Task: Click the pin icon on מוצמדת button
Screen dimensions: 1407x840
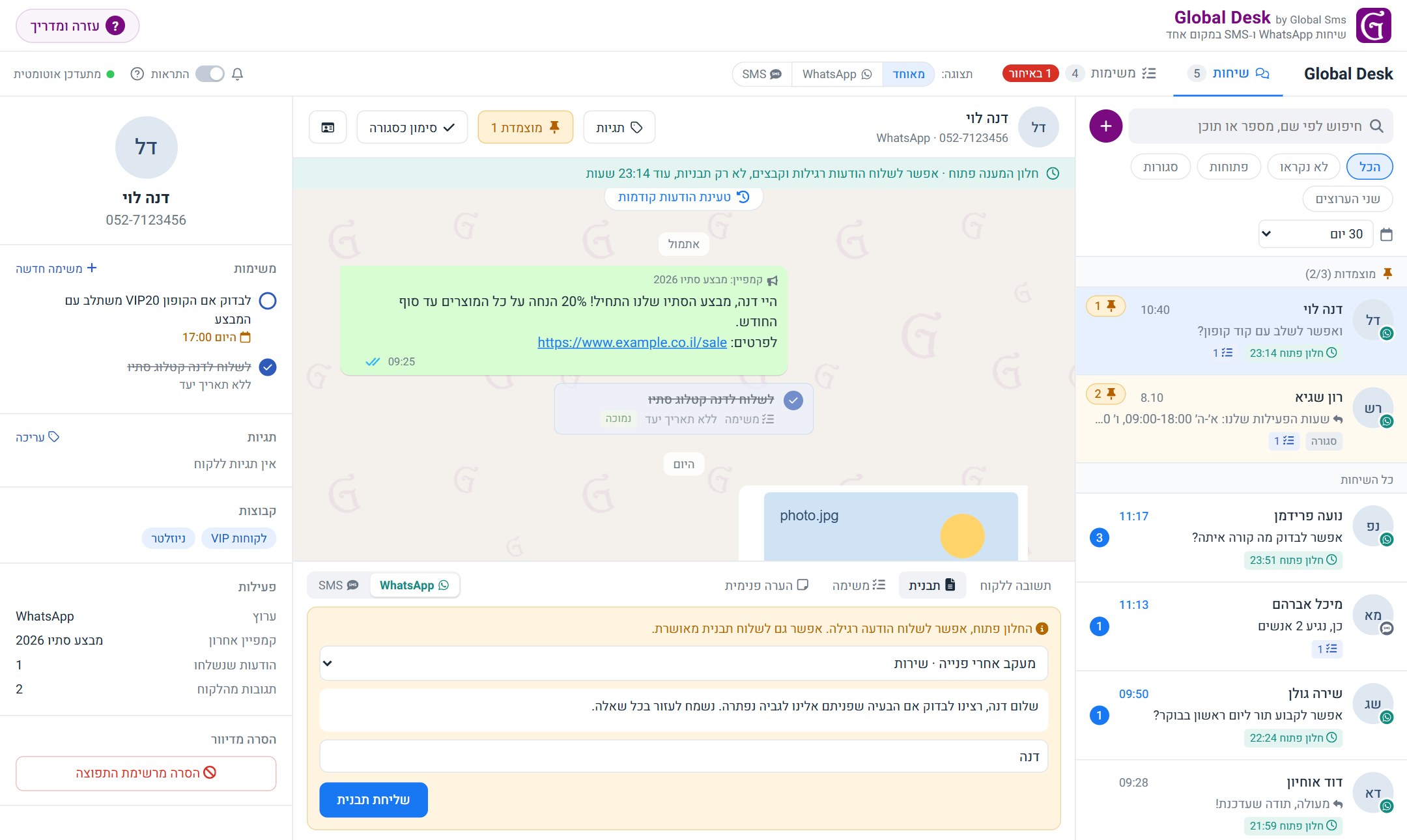Action: pos(554,128)
